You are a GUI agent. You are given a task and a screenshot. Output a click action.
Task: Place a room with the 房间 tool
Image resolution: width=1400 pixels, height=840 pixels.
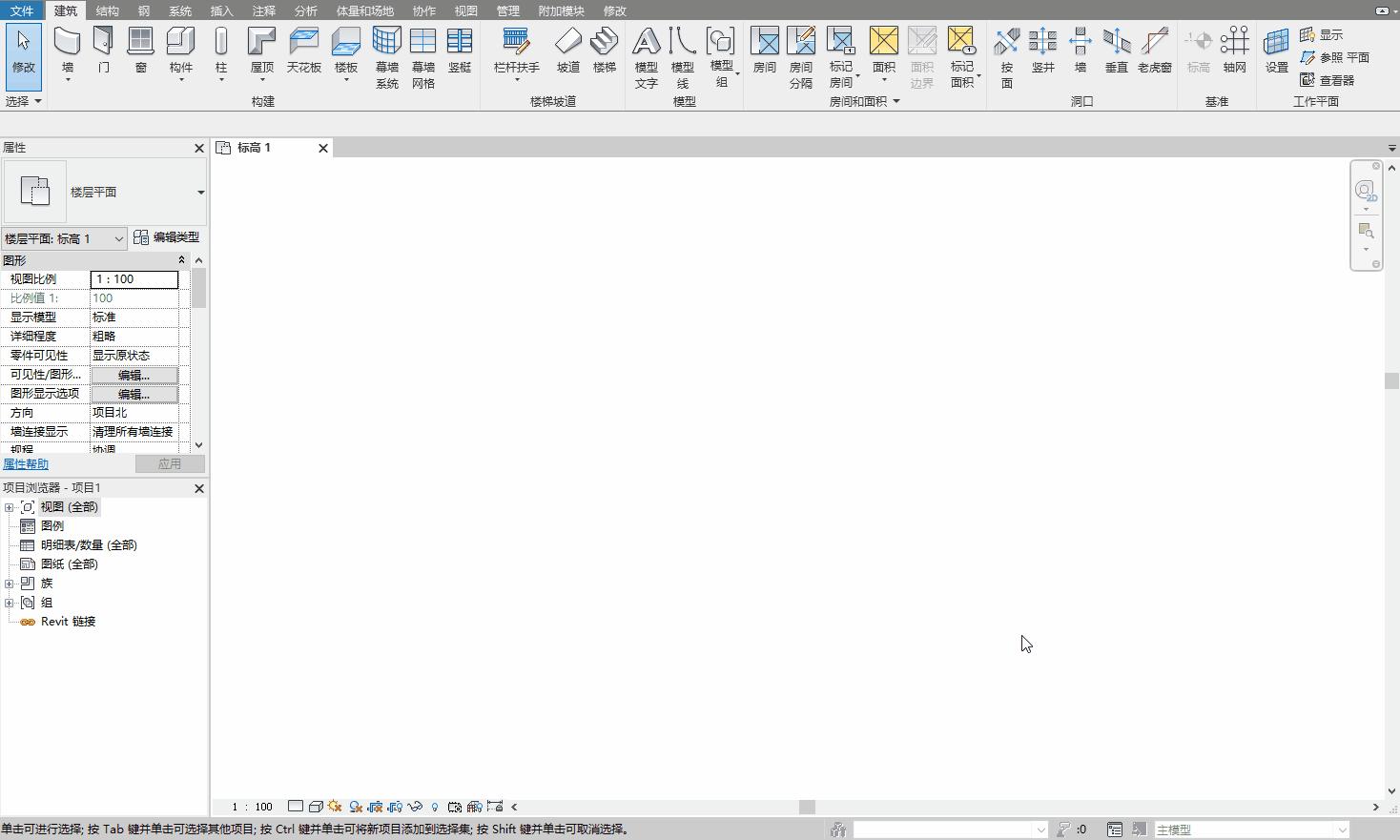coord(764,51)
